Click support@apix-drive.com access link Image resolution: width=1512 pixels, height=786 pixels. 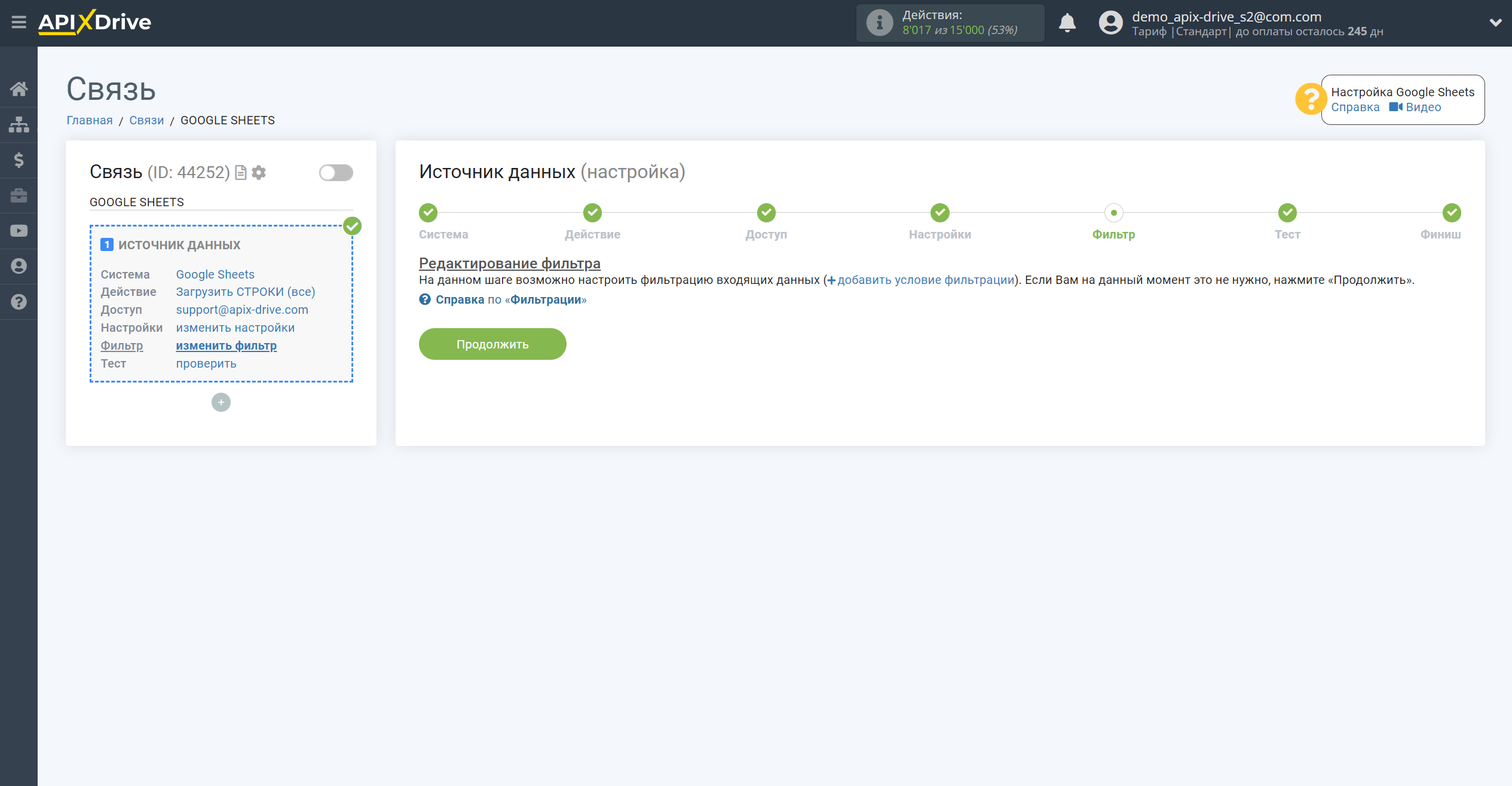(242, 310)
